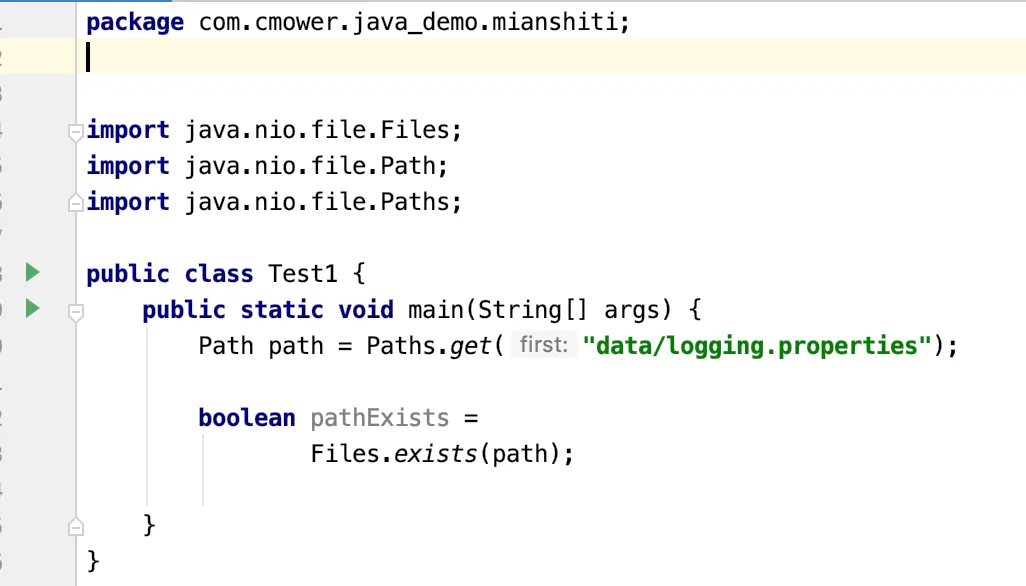Image resolution: width=1026 pixels, height=586 pixels.
Task: Click the class keyword
Action: 219,273
